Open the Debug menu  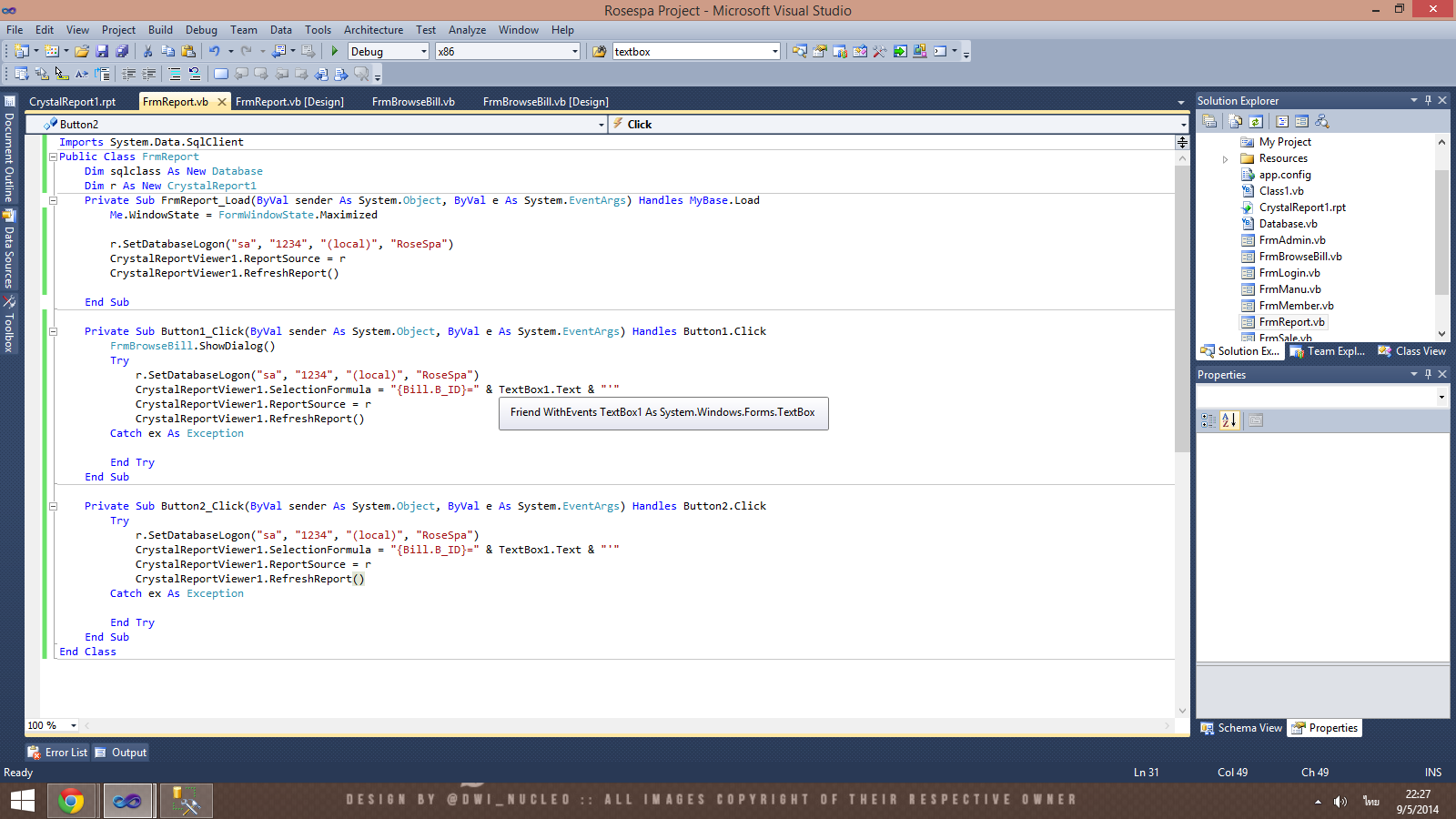(201, 30)
